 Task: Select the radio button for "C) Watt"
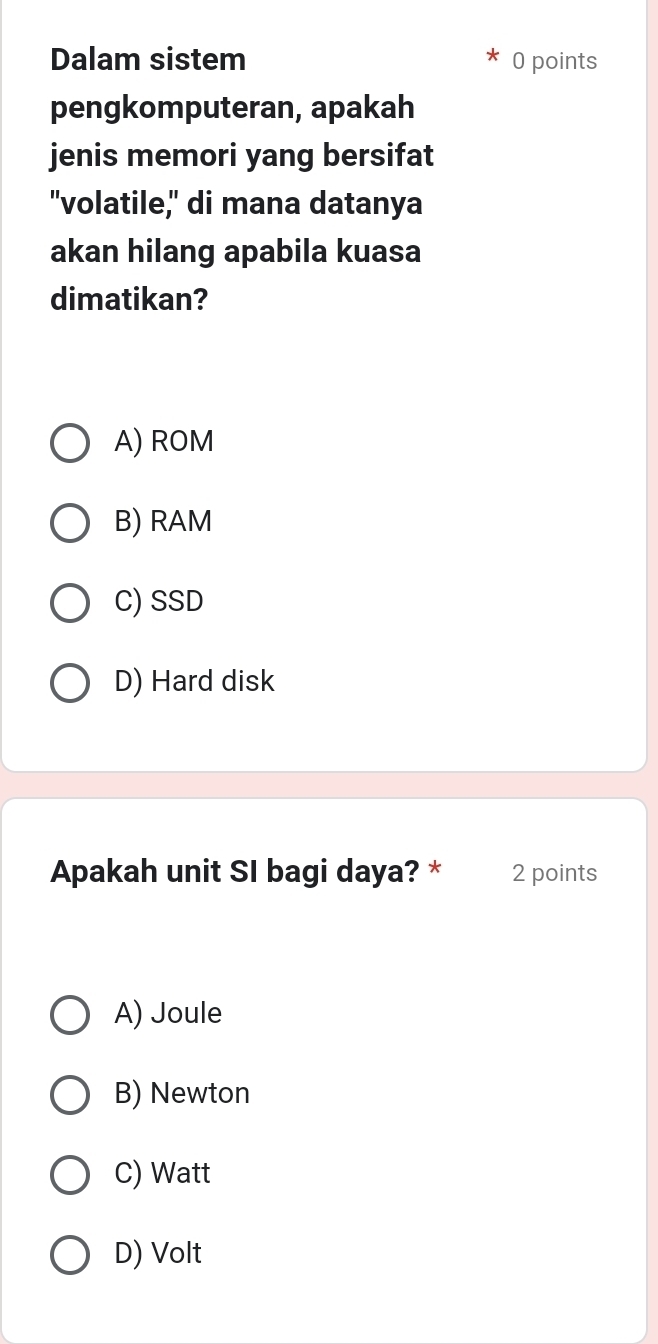(x=69, y=1175)
